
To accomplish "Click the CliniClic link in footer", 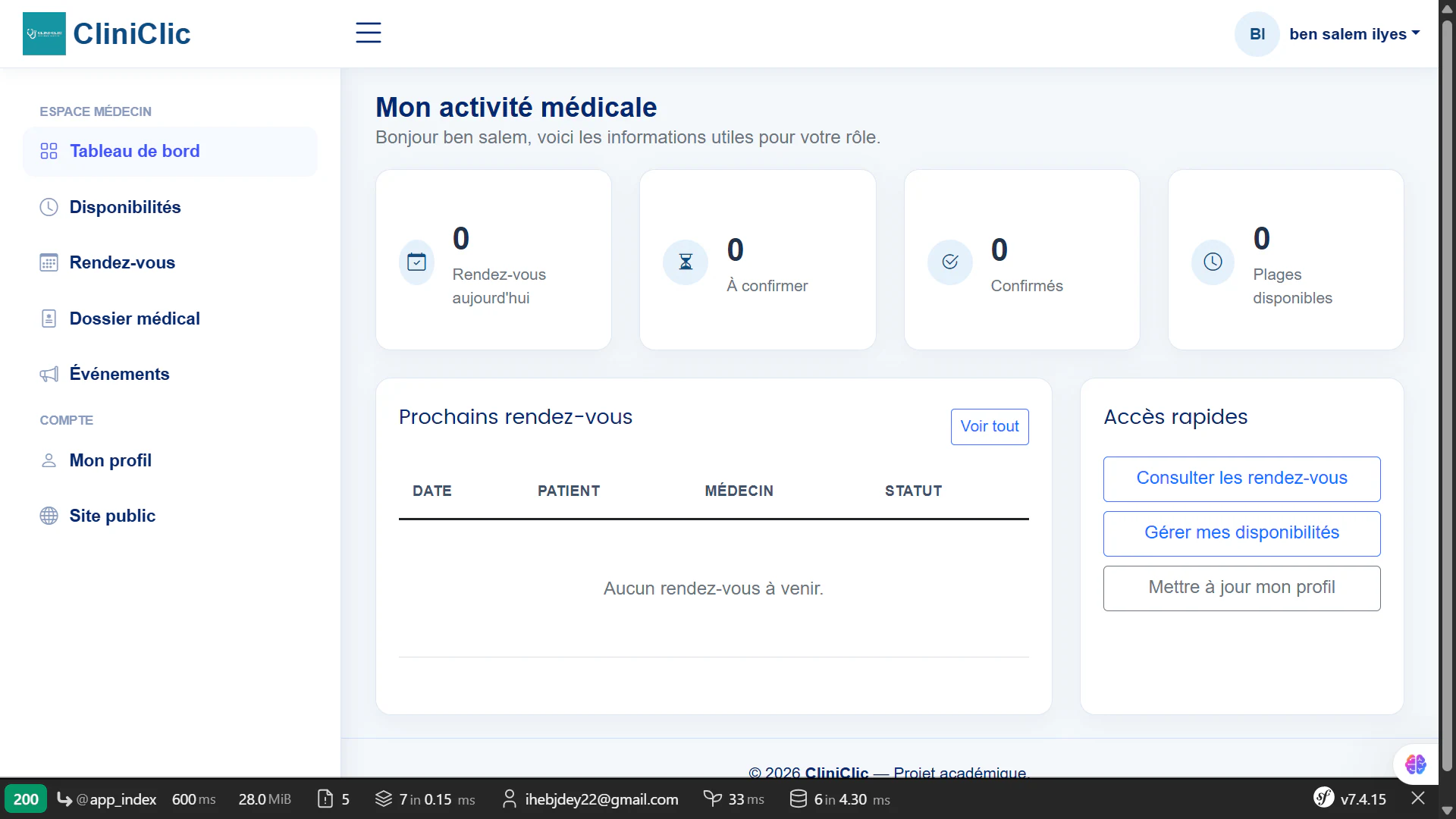I will (836, 772).
